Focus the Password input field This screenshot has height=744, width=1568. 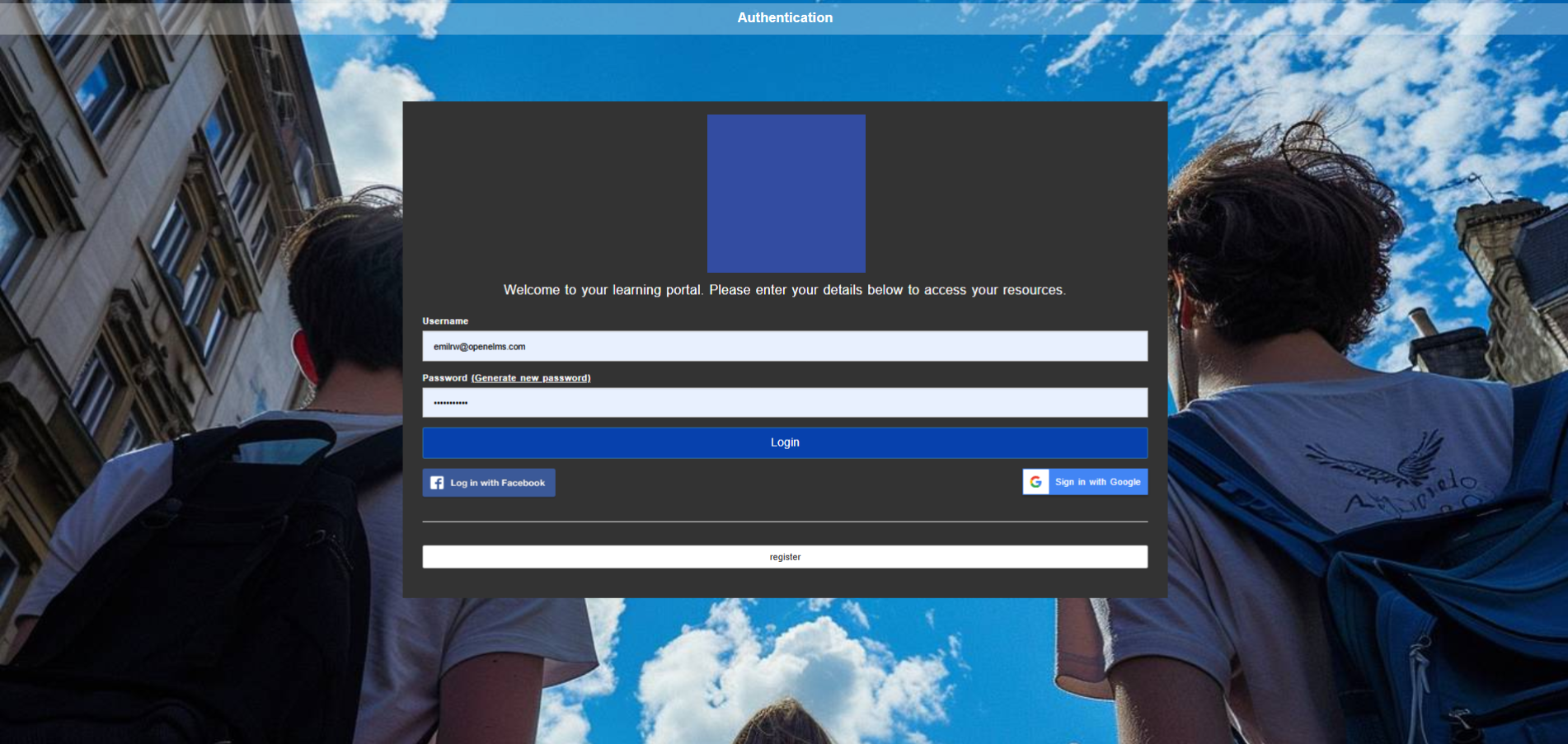[785, 402]
